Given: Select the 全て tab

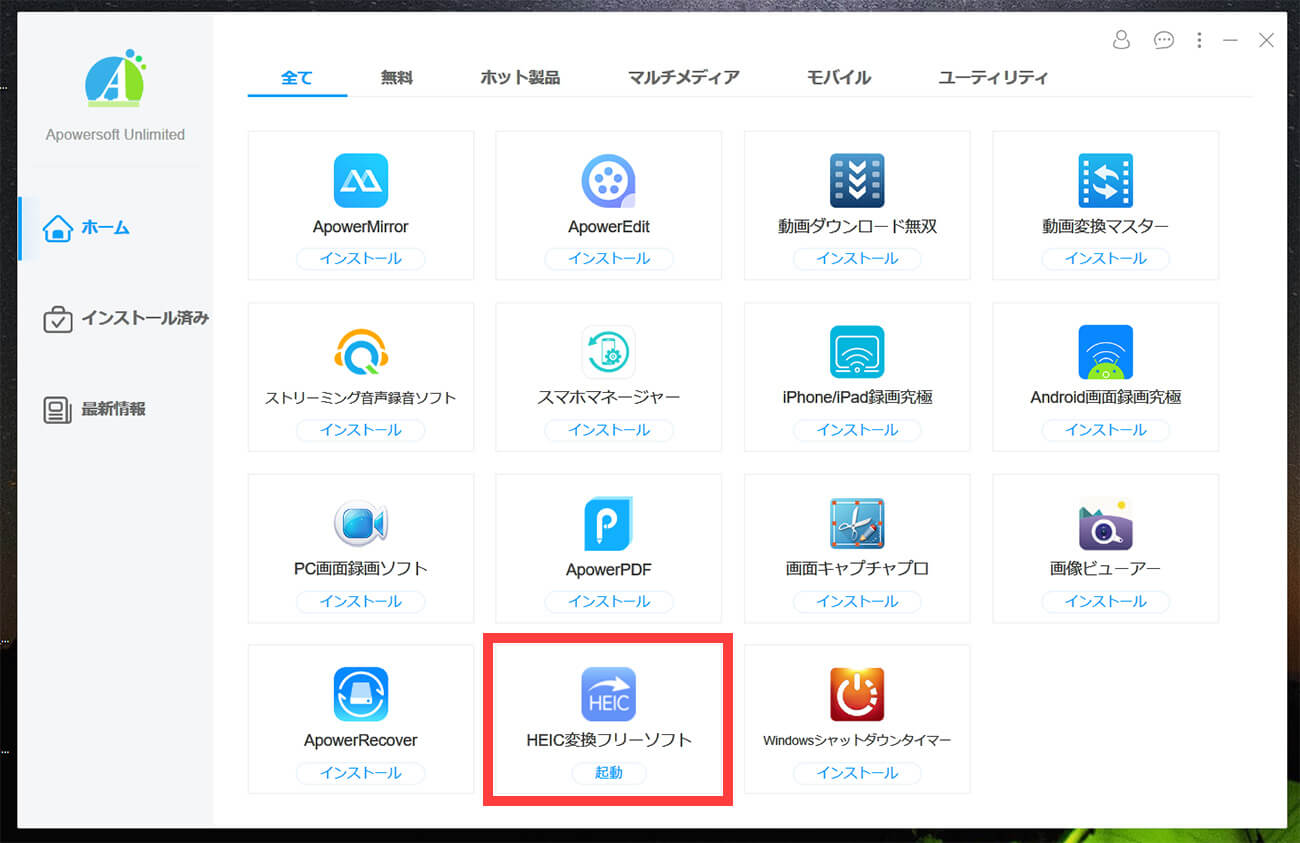Looking at the screenshot, I should 297,77.
